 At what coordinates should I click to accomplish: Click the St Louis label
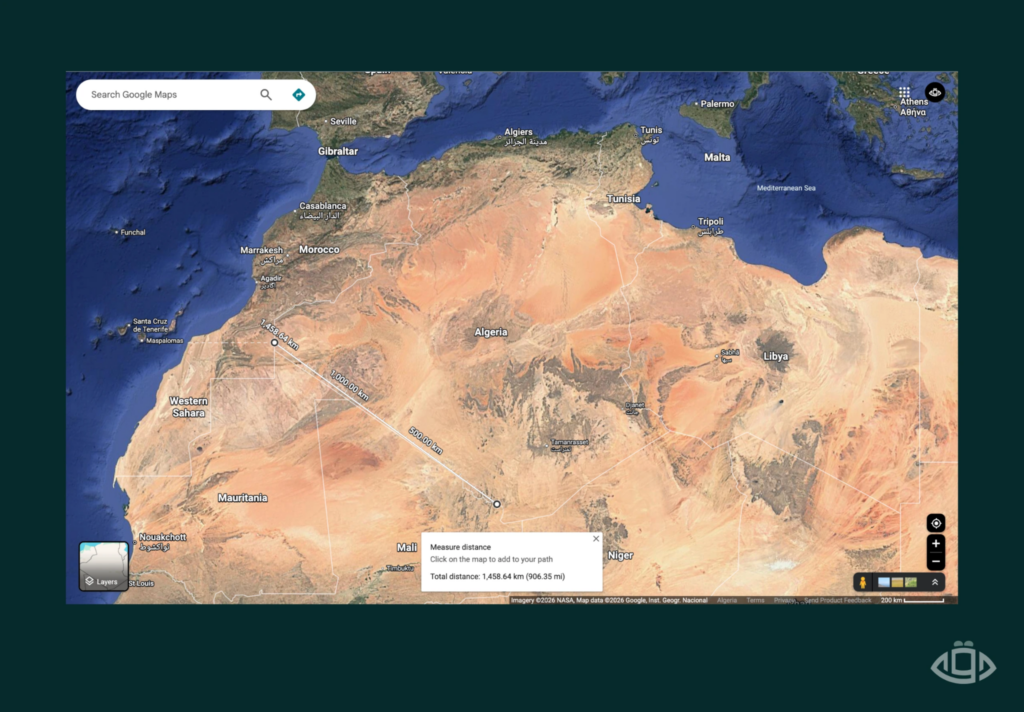point(141,583)
